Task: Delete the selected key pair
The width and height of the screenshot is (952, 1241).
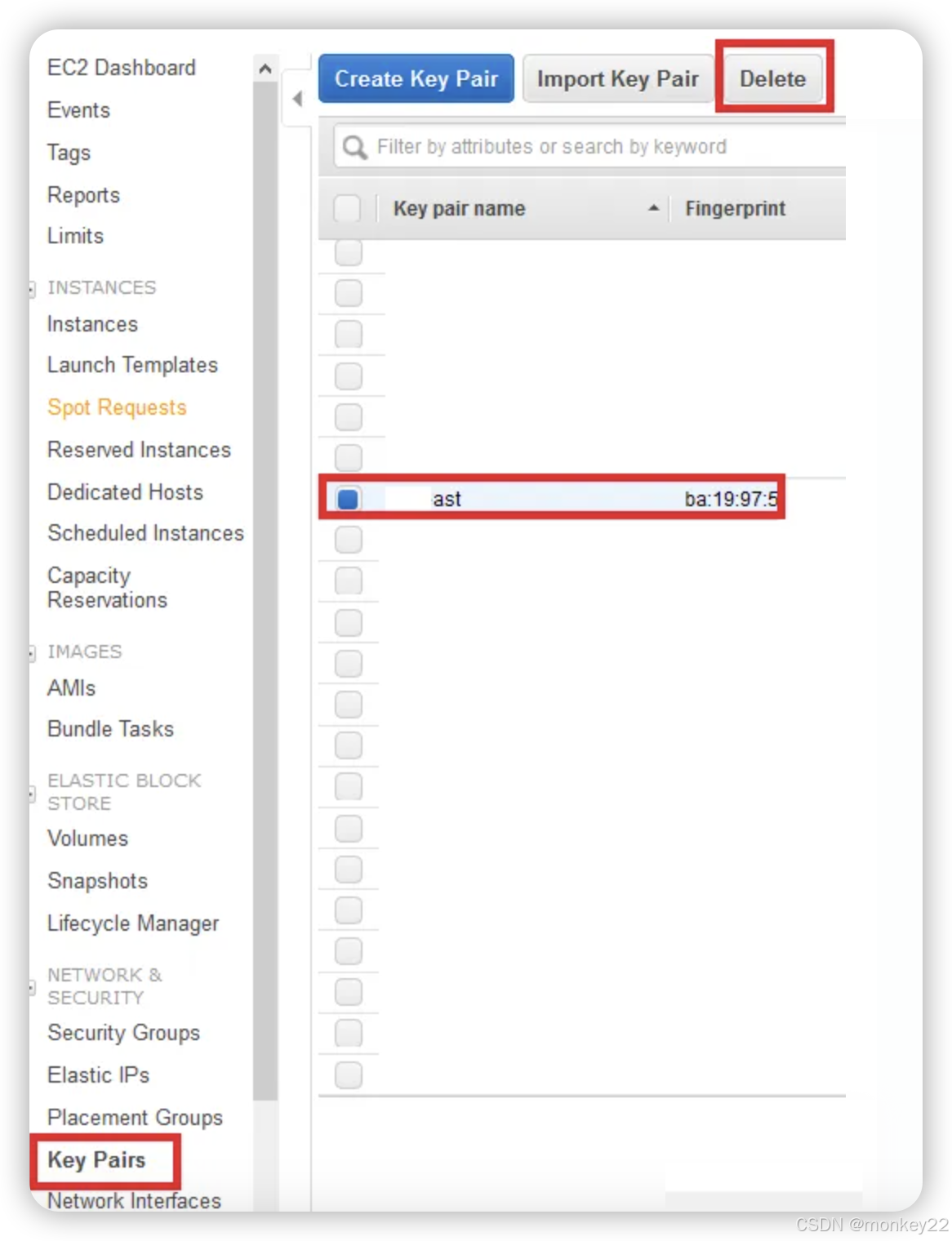Action: pyautogui.click(x=772, y=78)
